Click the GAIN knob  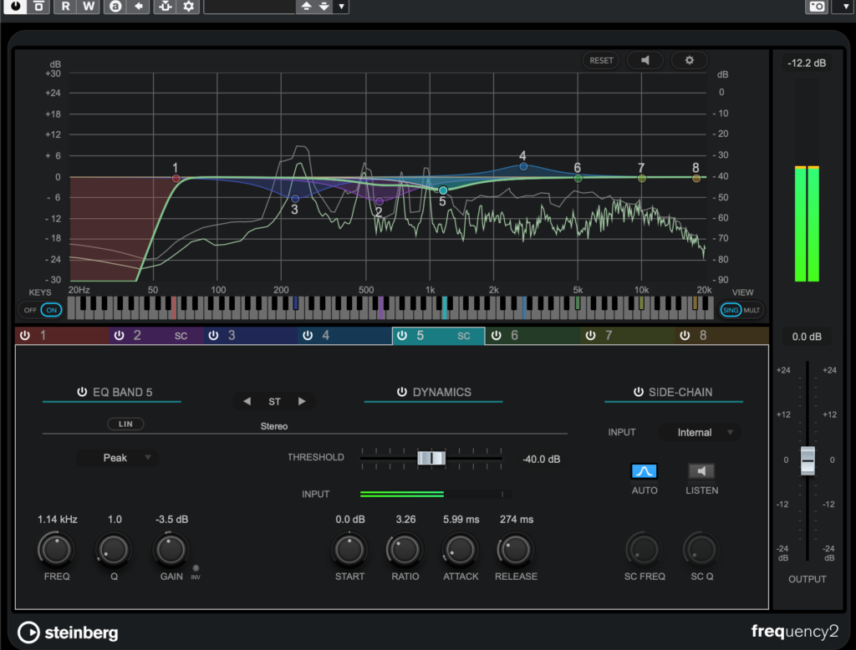coord(171,549)
